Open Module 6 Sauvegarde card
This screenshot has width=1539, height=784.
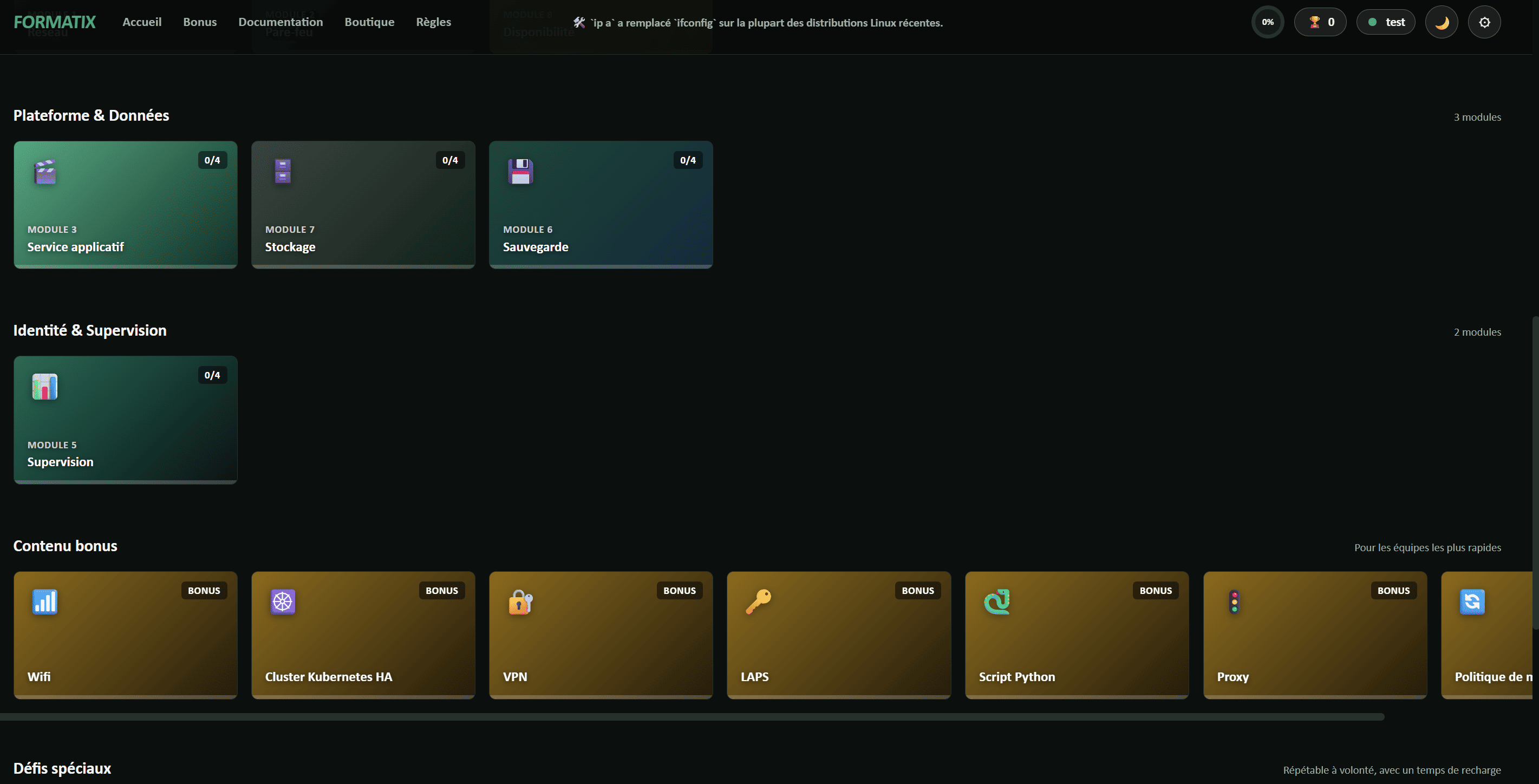pyautogui.click(x=601, y=205)
